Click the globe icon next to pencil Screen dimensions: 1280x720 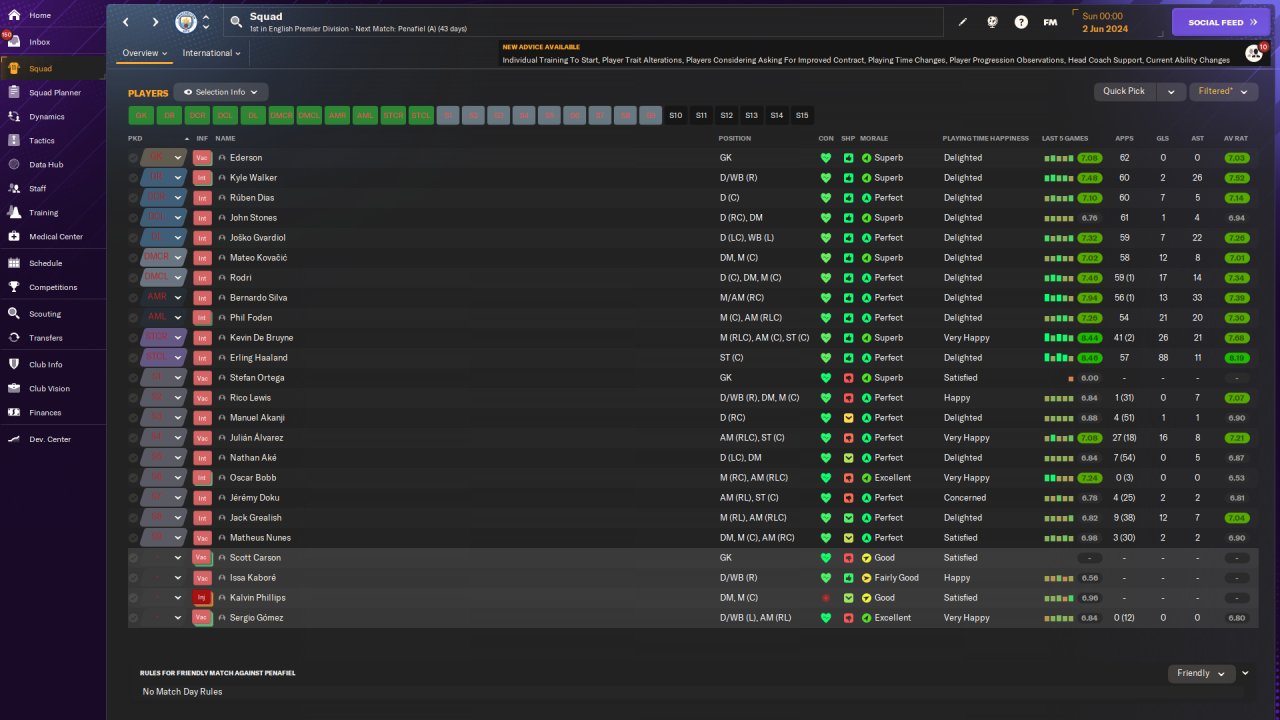tap(992, 22)
